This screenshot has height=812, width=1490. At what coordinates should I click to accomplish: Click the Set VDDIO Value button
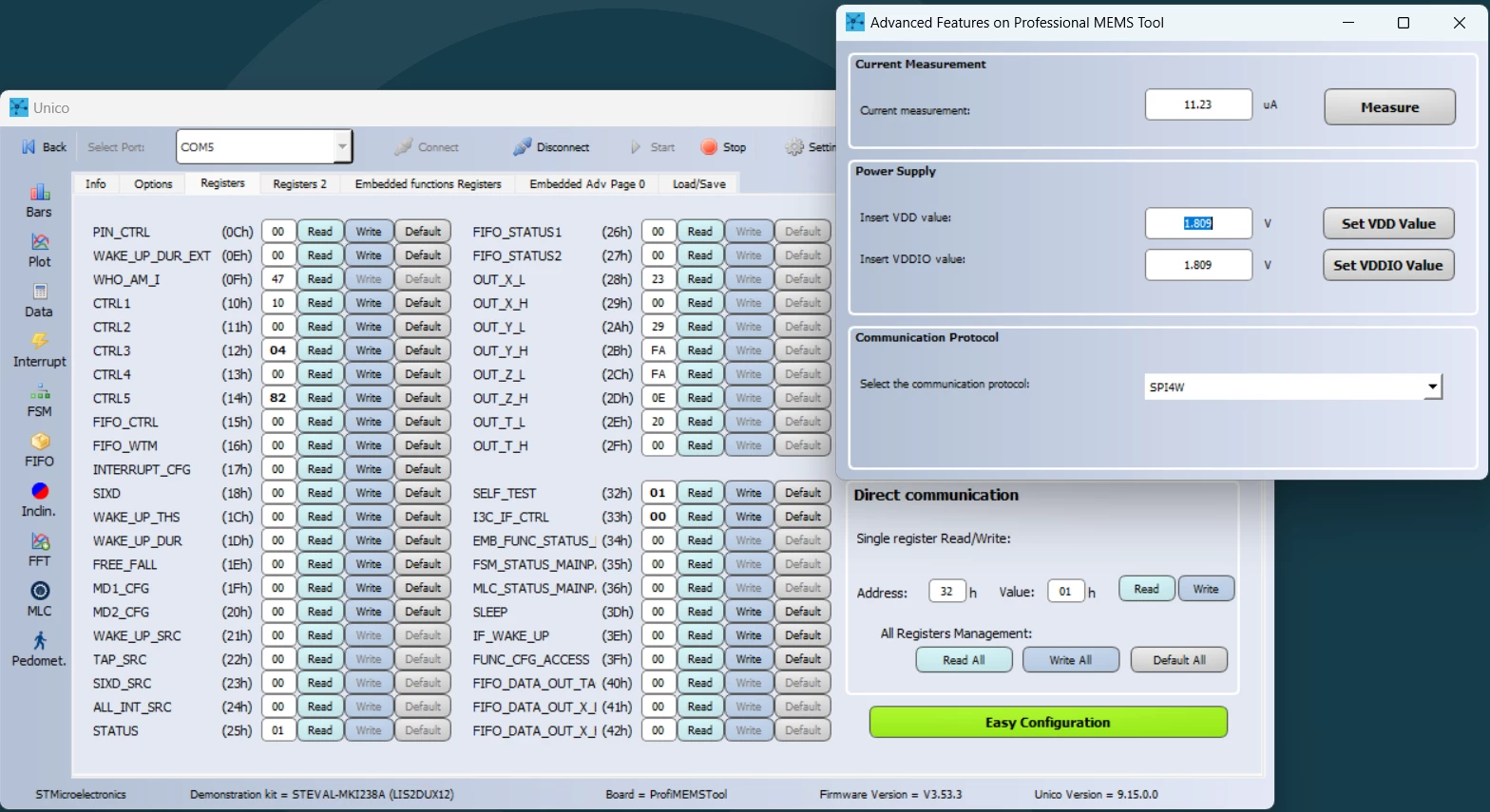(x=1388, y=265)
